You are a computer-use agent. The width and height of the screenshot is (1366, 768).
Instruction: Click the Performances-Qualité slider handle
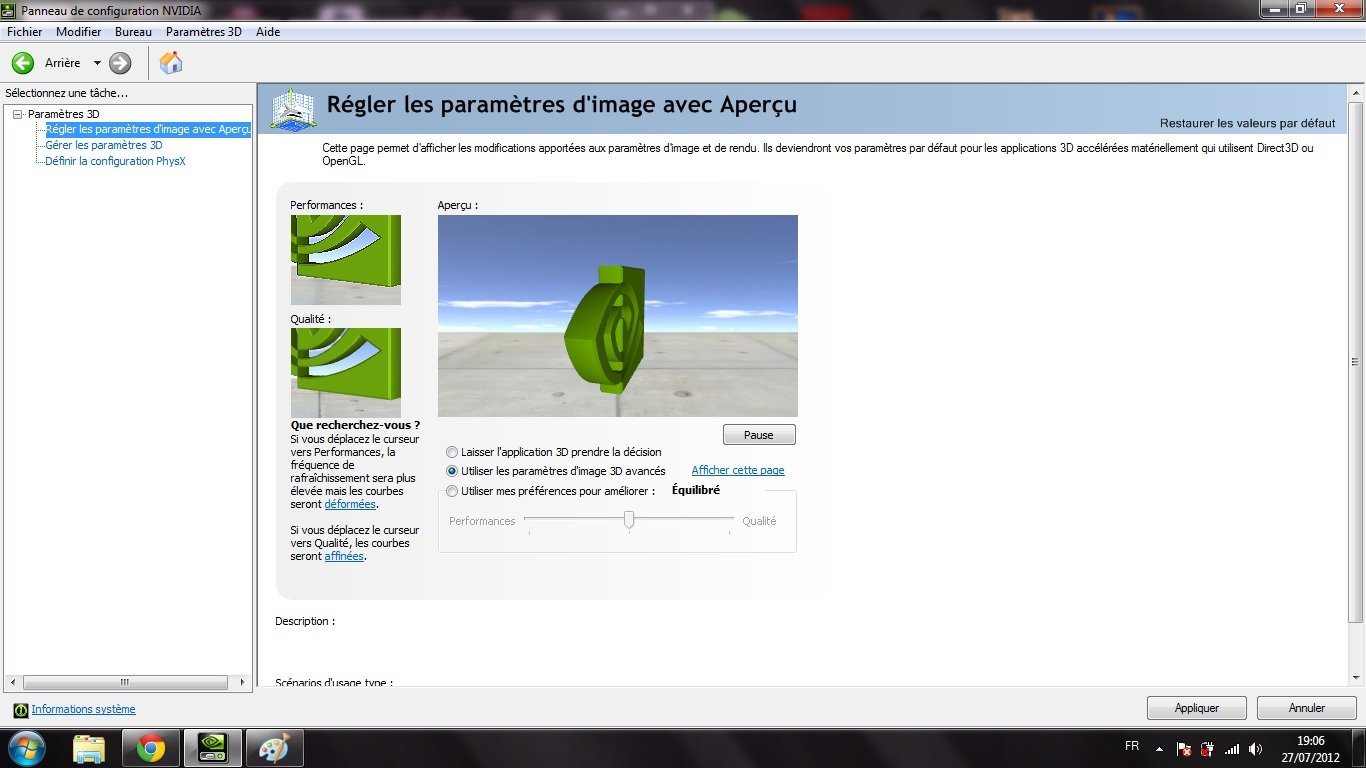(629, 520)
